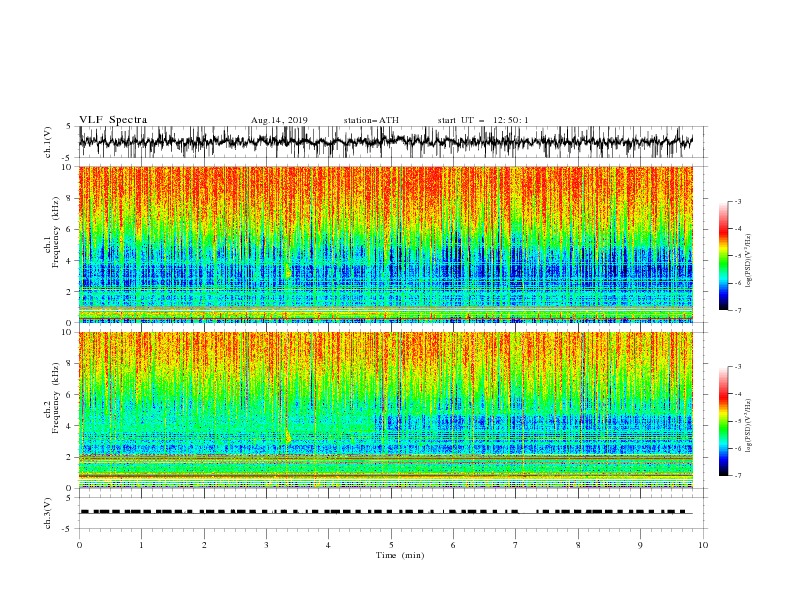This screenshot has width=792, height=612.
Task: Click the ch.1(V) waveform axis label
Action: [48, 142]
